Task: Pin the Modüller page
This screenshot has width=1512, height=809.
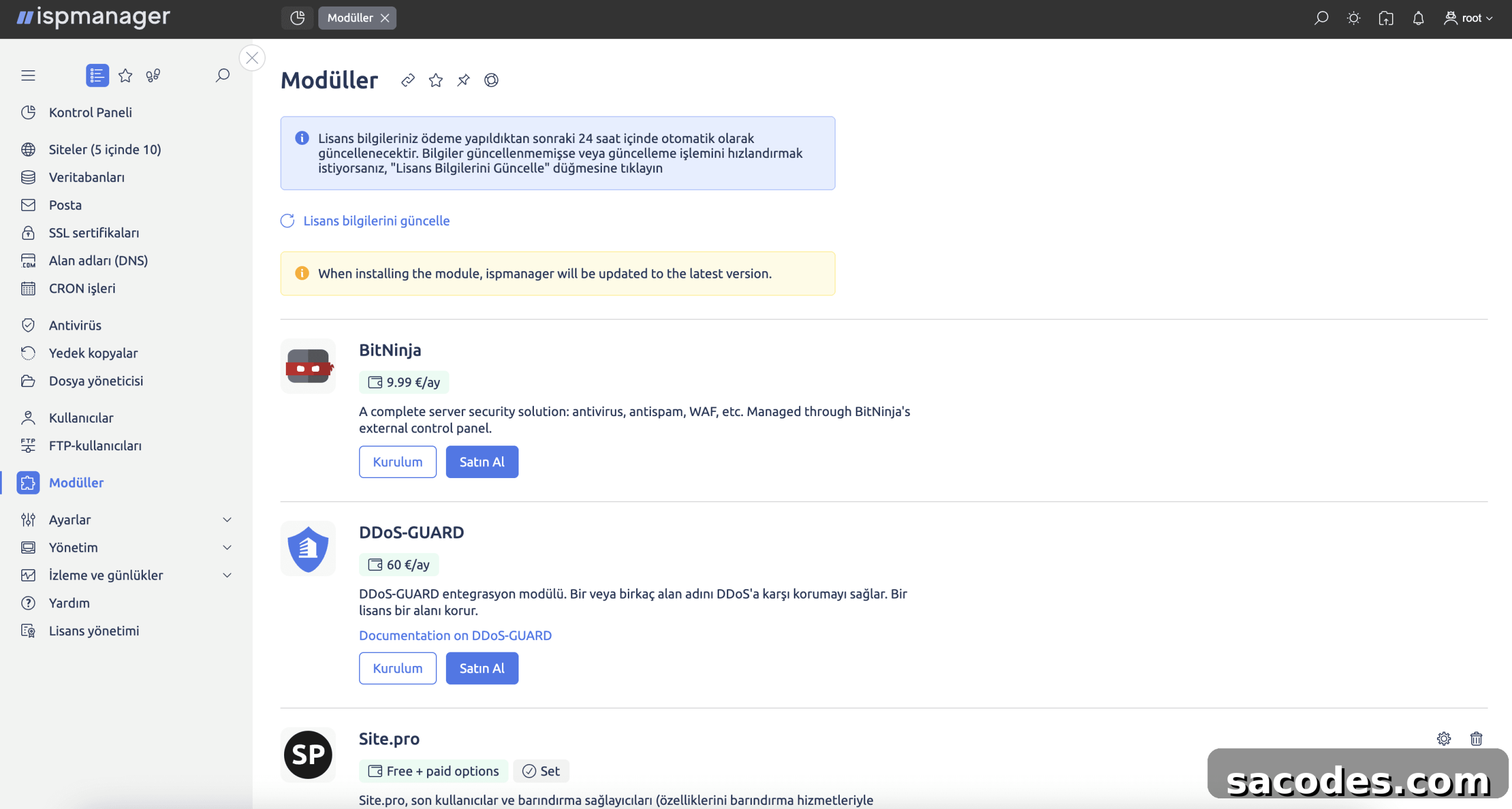Action: pos(464,80)
